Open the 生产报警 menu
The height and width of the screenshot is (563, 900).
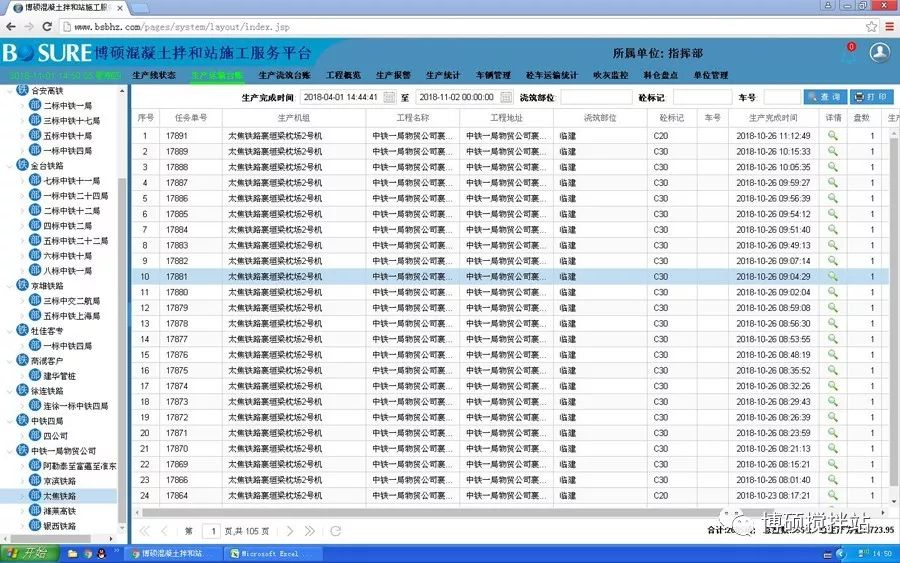(x=393, y=75)
